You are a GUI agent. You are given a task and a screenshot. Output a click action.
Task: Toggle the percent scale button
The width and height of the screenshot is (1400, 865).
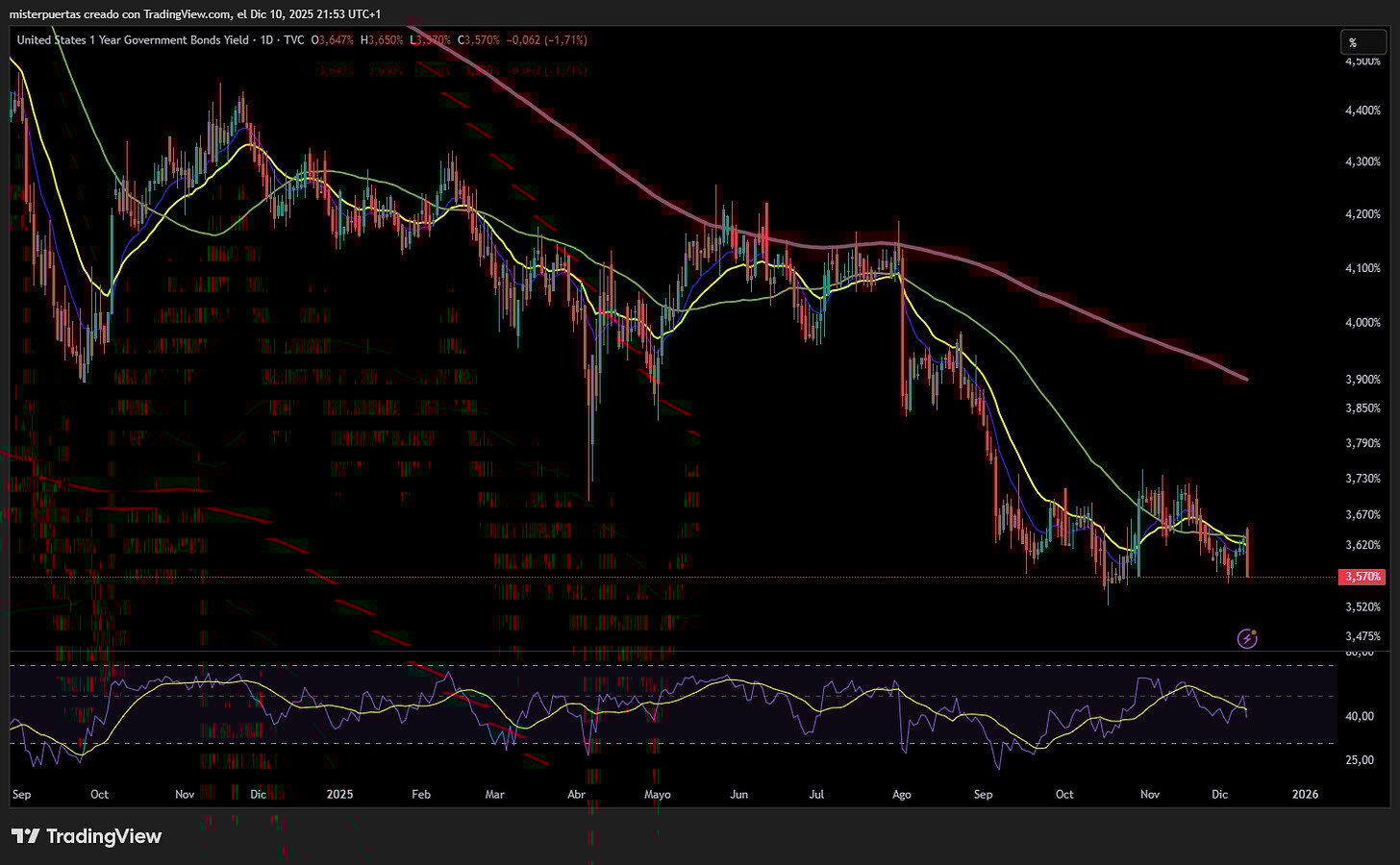(1365, 42)
